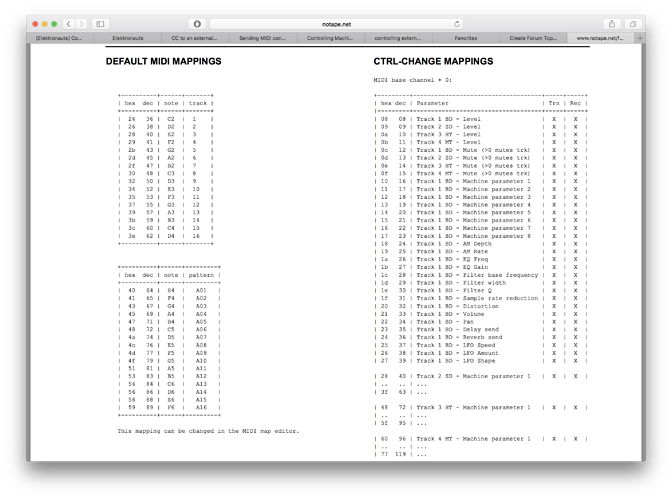The height and width of the screenshot is (499, 672).
Task: Click Track 1 BD - LFO Shape row
Action: [x=481, y=361]
